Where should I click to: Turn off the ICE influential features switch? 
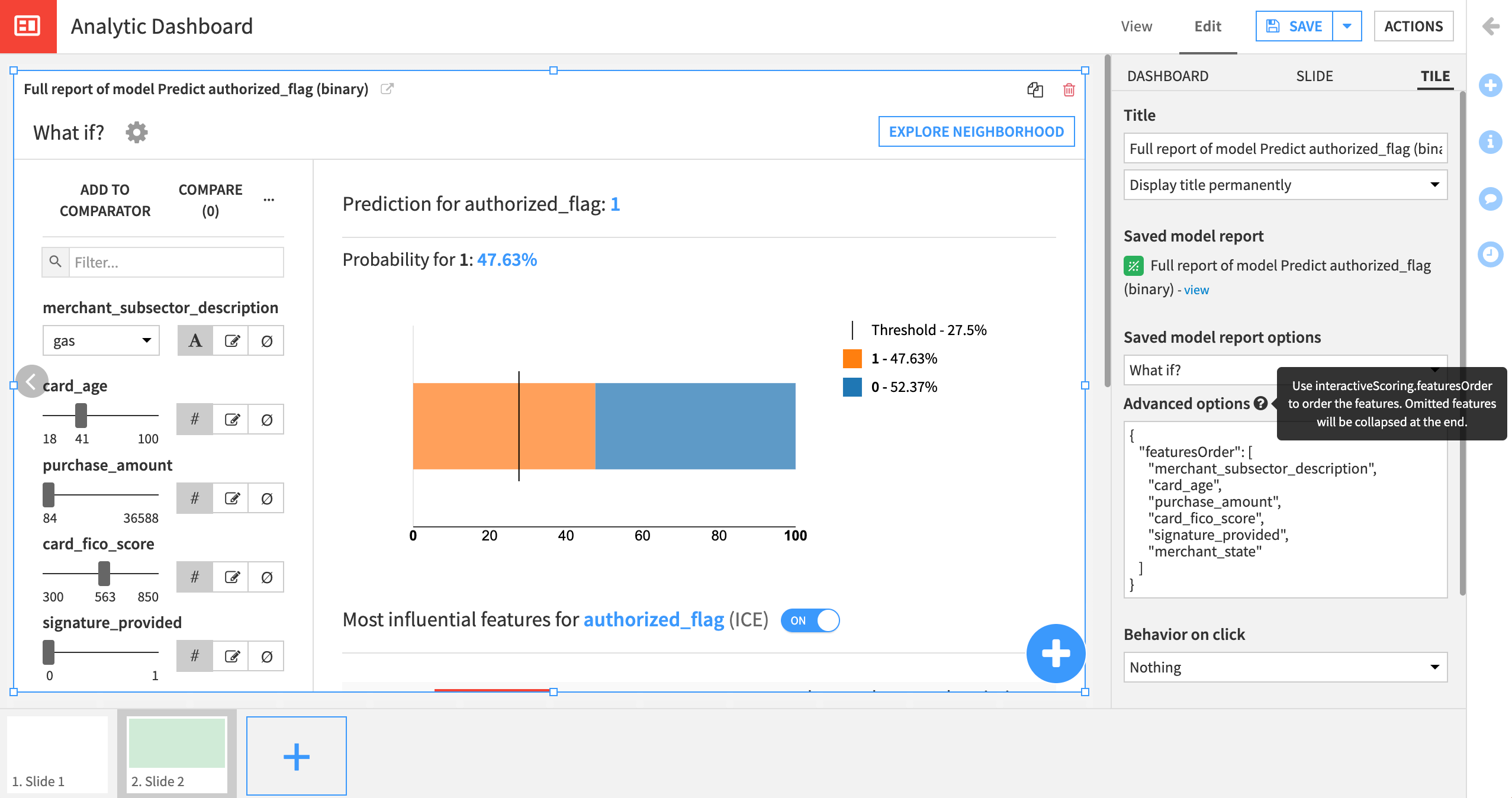coord(810,620)
